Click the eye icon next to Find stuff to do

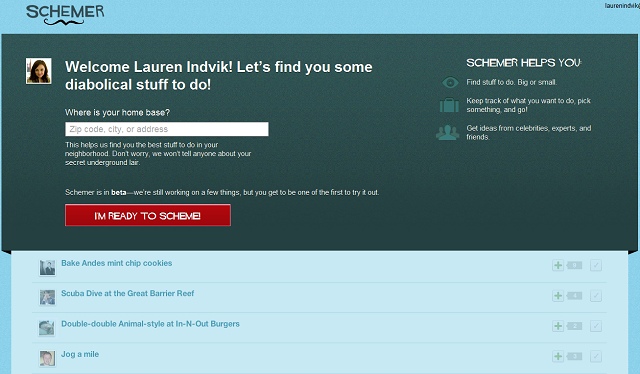(x=450, y=82)
